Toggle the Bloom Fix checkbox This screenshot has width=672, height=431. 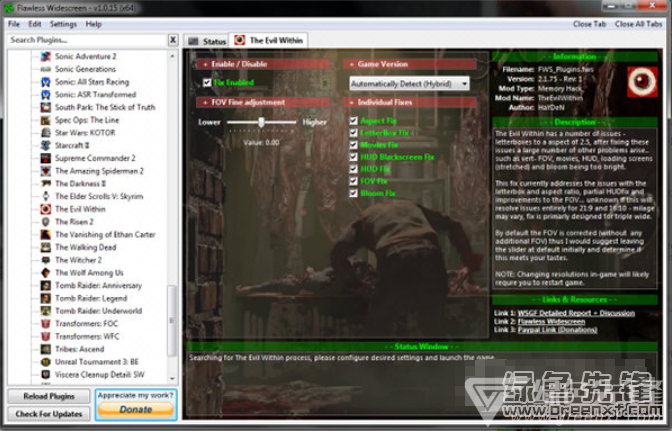click(353, 193)
